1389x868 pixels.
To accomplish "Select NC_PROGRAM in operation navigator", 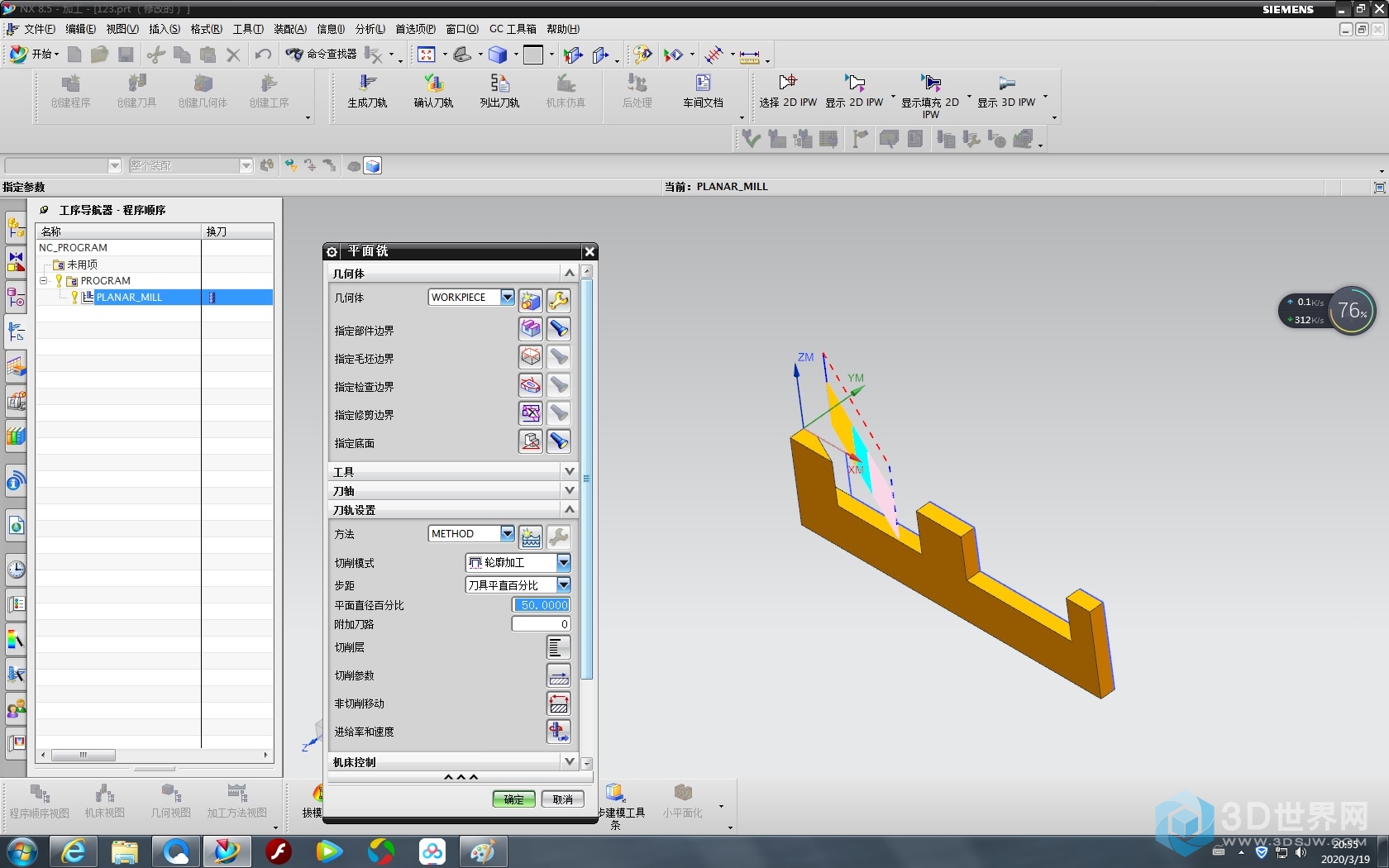I will [74, 247].
